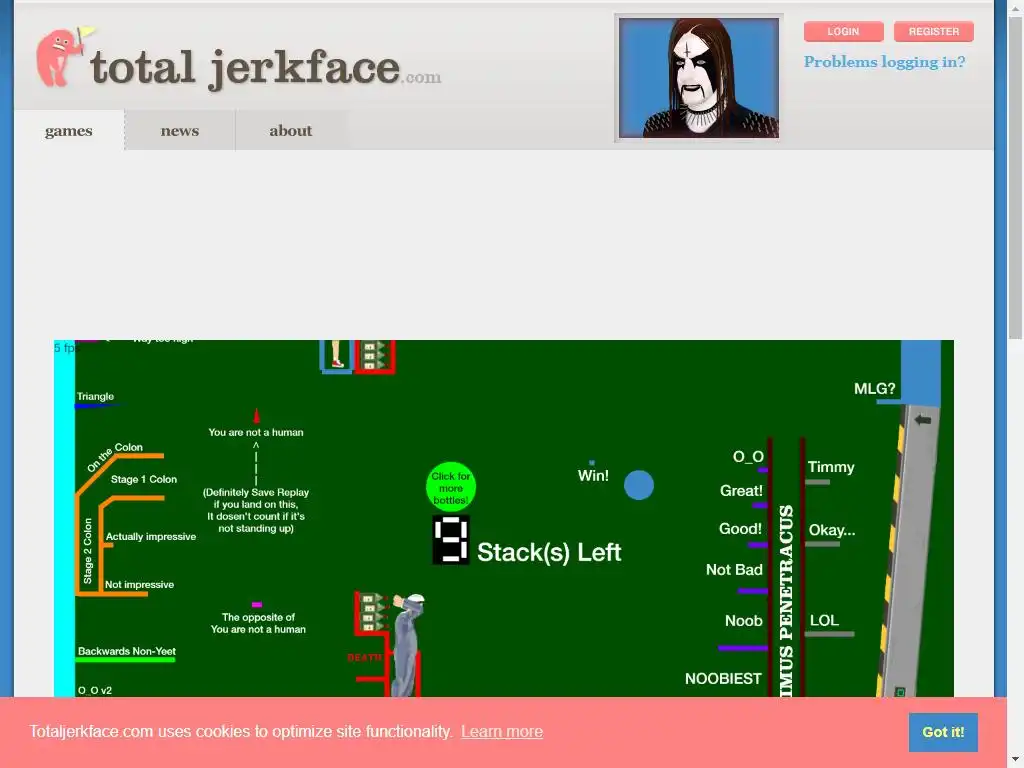Image resolution: width=1024 pixels, height=768 pixels.
Task: Click the bottle stack at the top of the game
Action: pos(375,355)
